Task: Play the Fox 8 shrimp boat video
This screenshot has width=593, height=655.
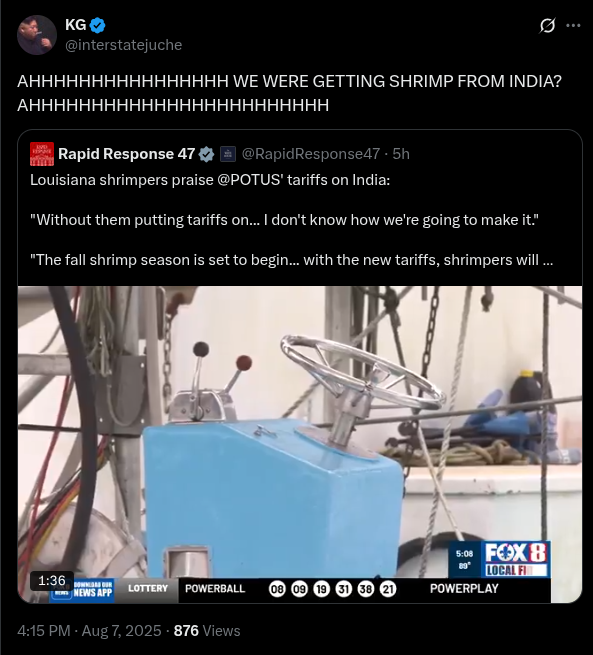Action: 300,444
